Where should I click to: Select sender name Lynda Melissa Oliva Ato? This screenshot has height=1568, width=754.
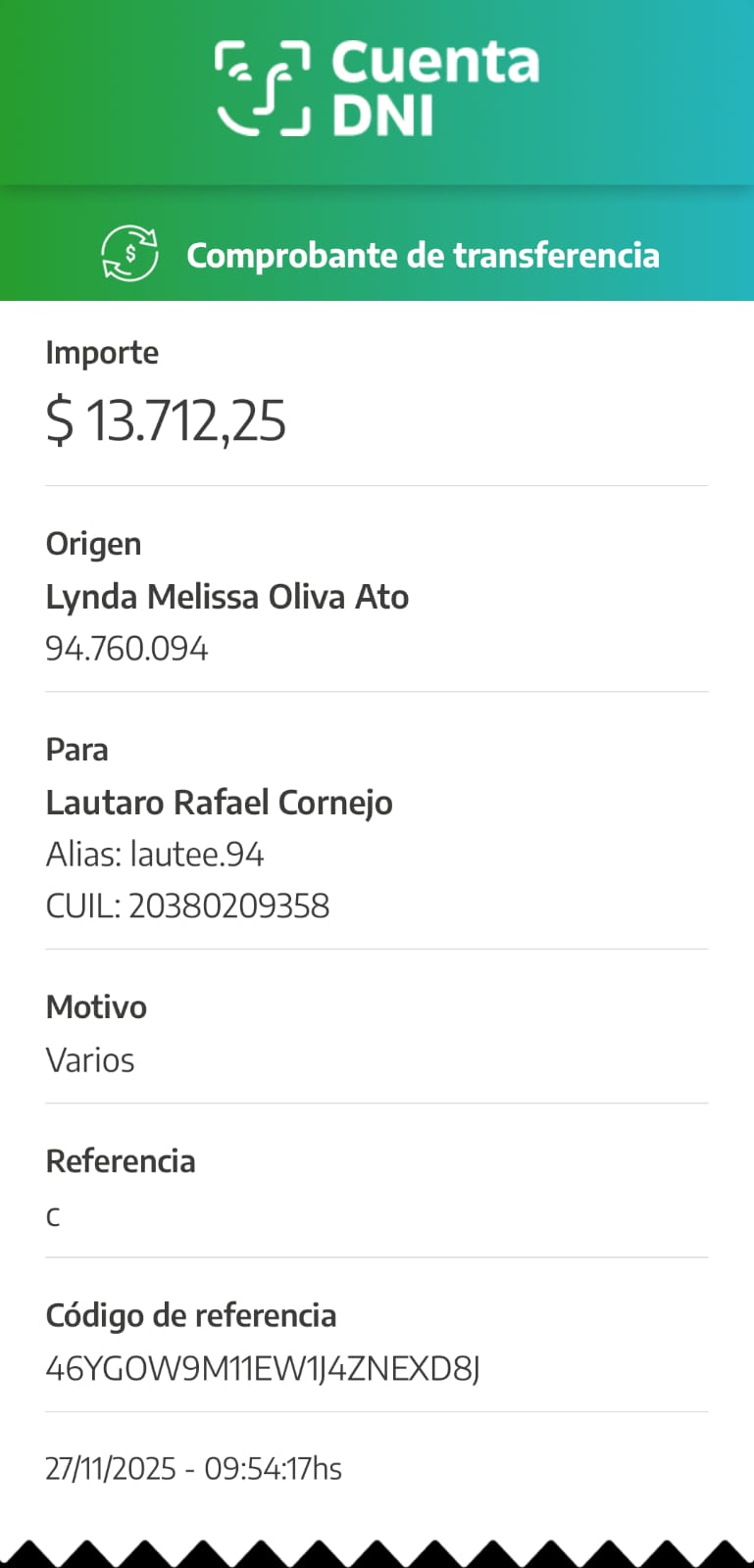pos(226,597)
